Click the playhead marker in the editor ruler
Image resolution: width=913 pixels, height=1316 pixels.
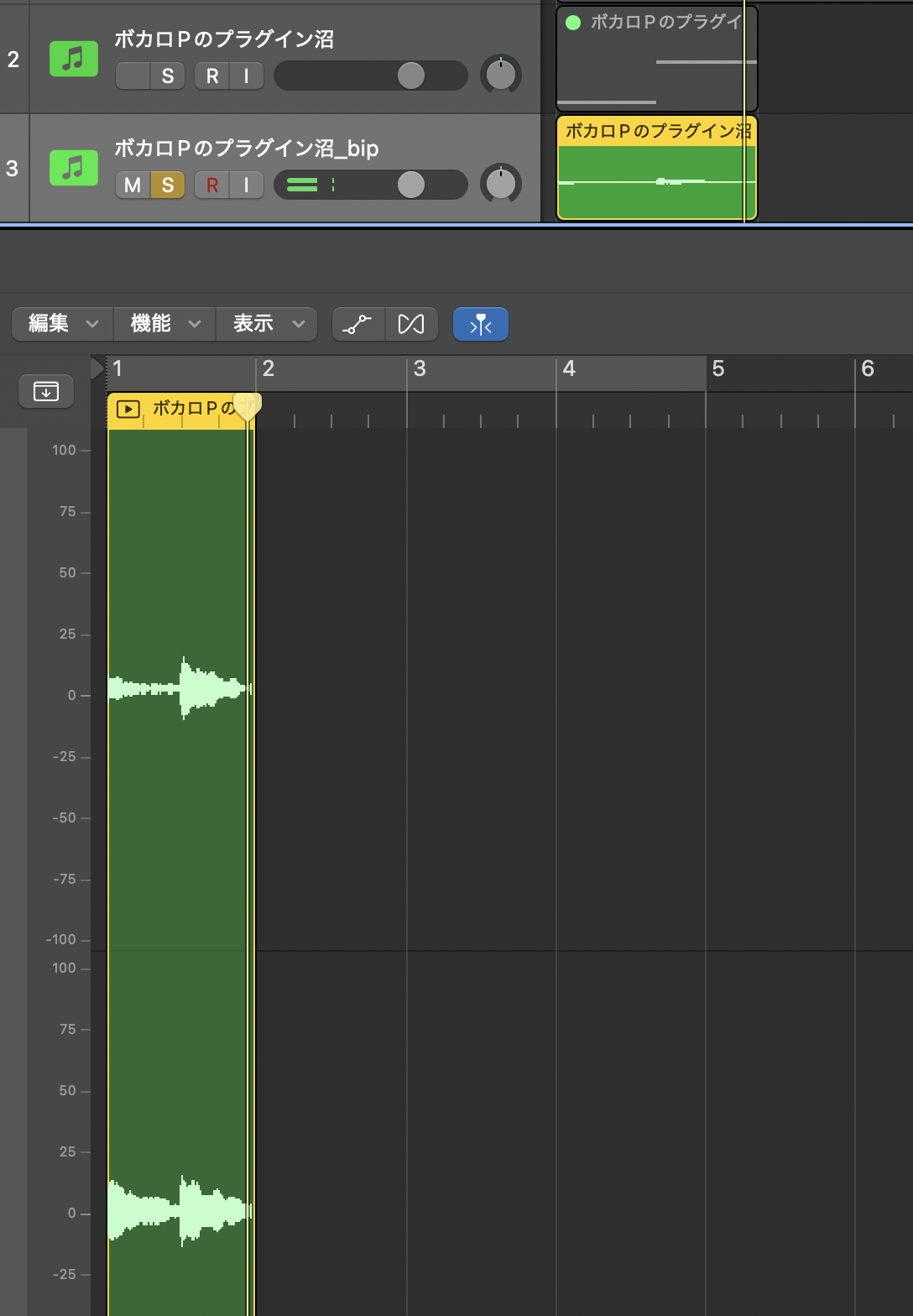(x=247, y=406)
